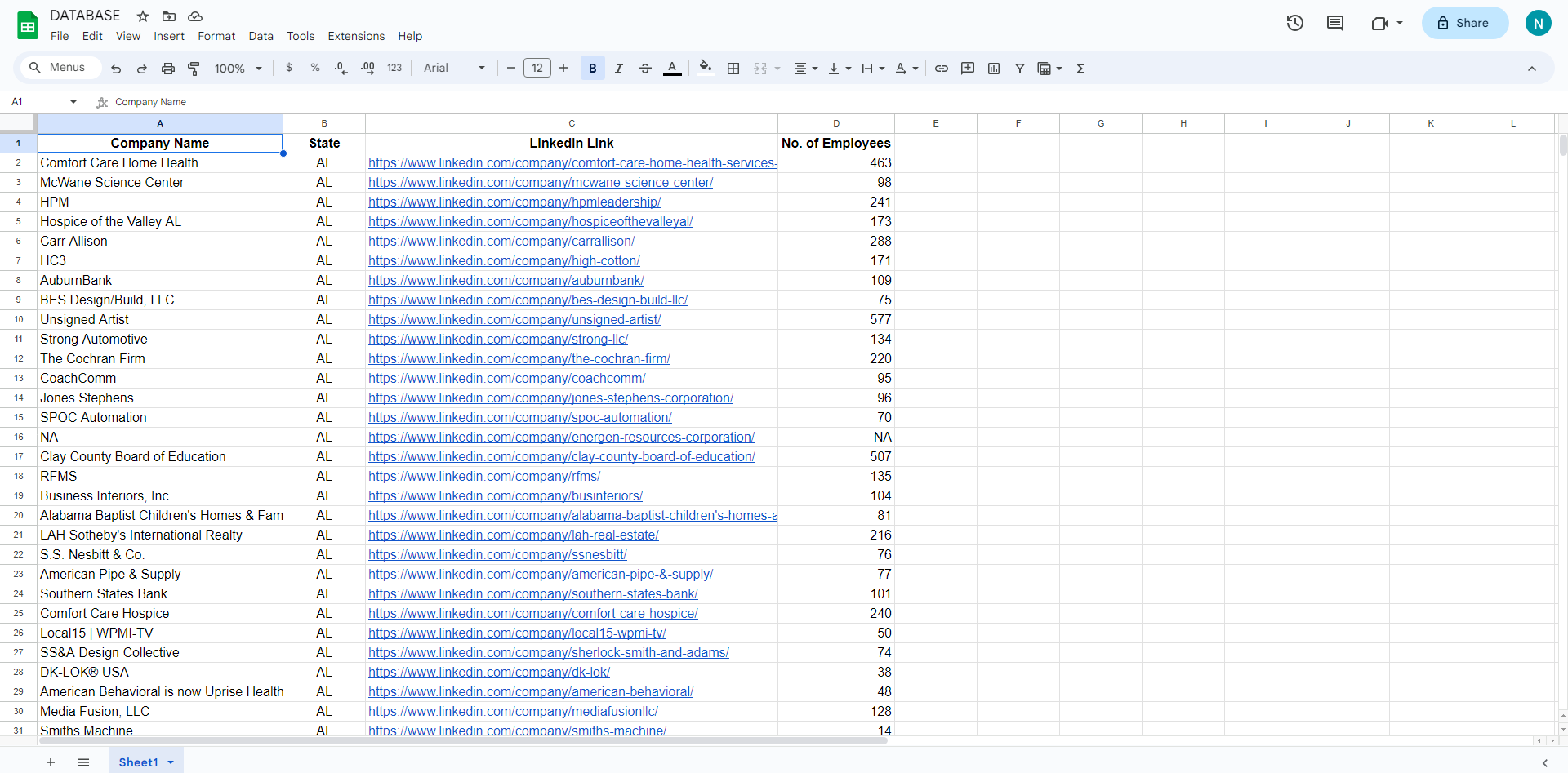Collapse the toolbar with the chevron
1568x773 pixels.
[1532, 69]
